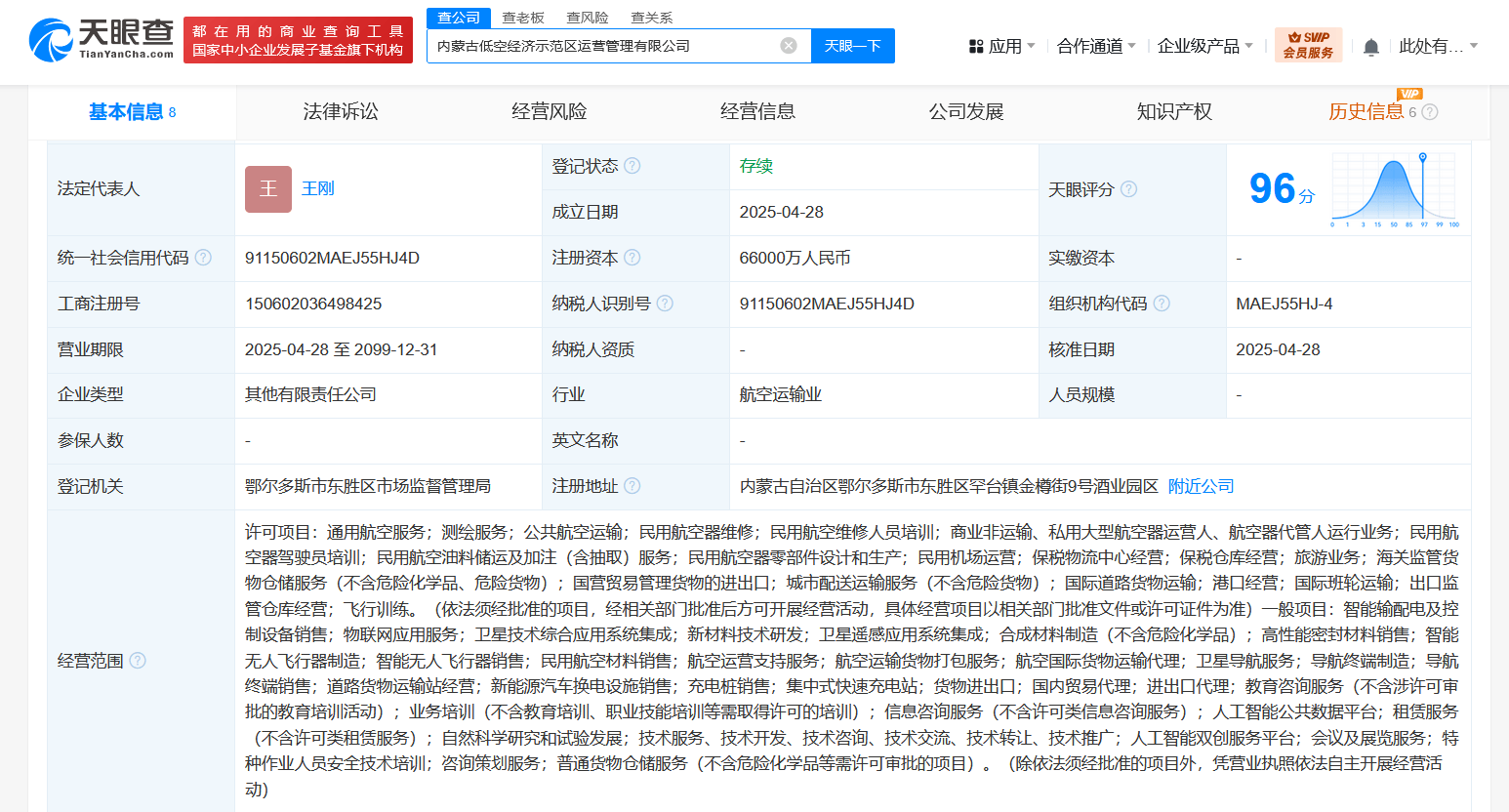Select the 查老板 search mode tab
The image size is (1509, 812).
click(x=523, y=18)
